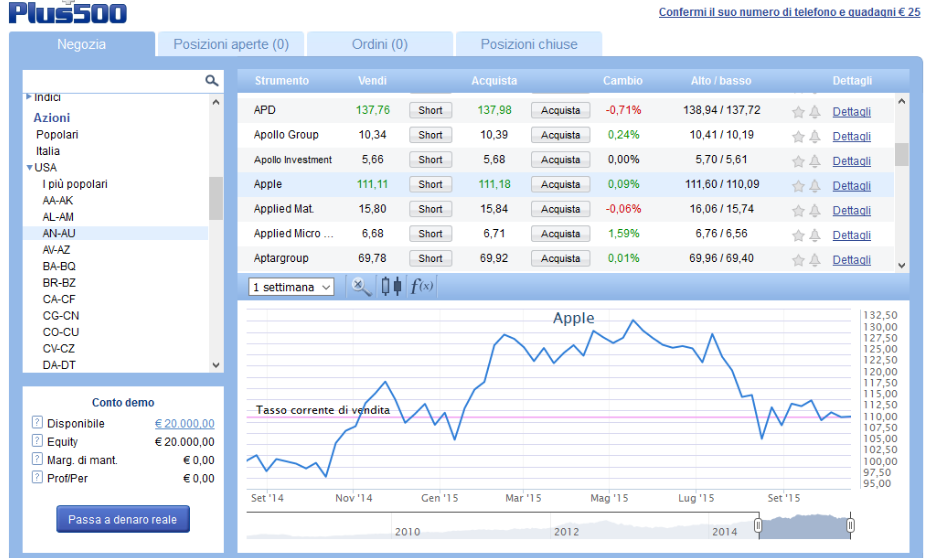
Task: Select I più popolari under USA
Action: pos(75,184)
